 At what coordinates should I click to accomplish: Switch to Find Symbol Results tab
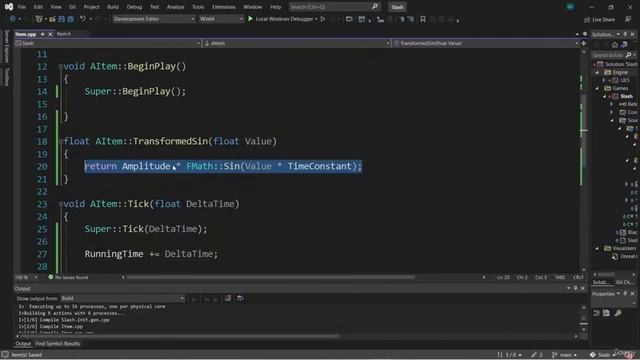pos(58,344)
